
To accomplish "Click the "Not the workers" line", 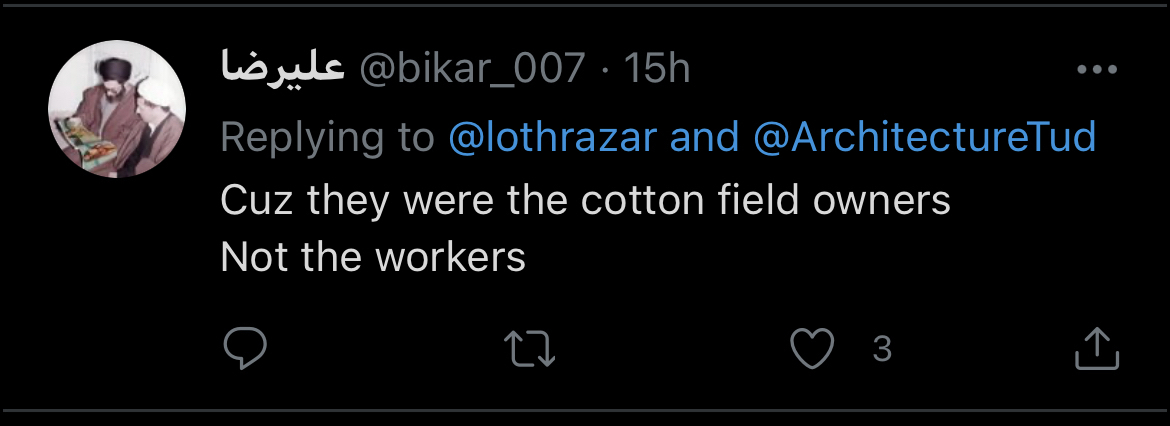I will (x=373, y=258).
